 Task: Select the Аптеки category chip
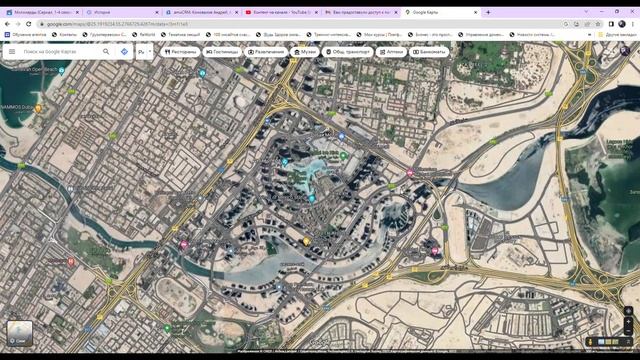tap(391, 52)
